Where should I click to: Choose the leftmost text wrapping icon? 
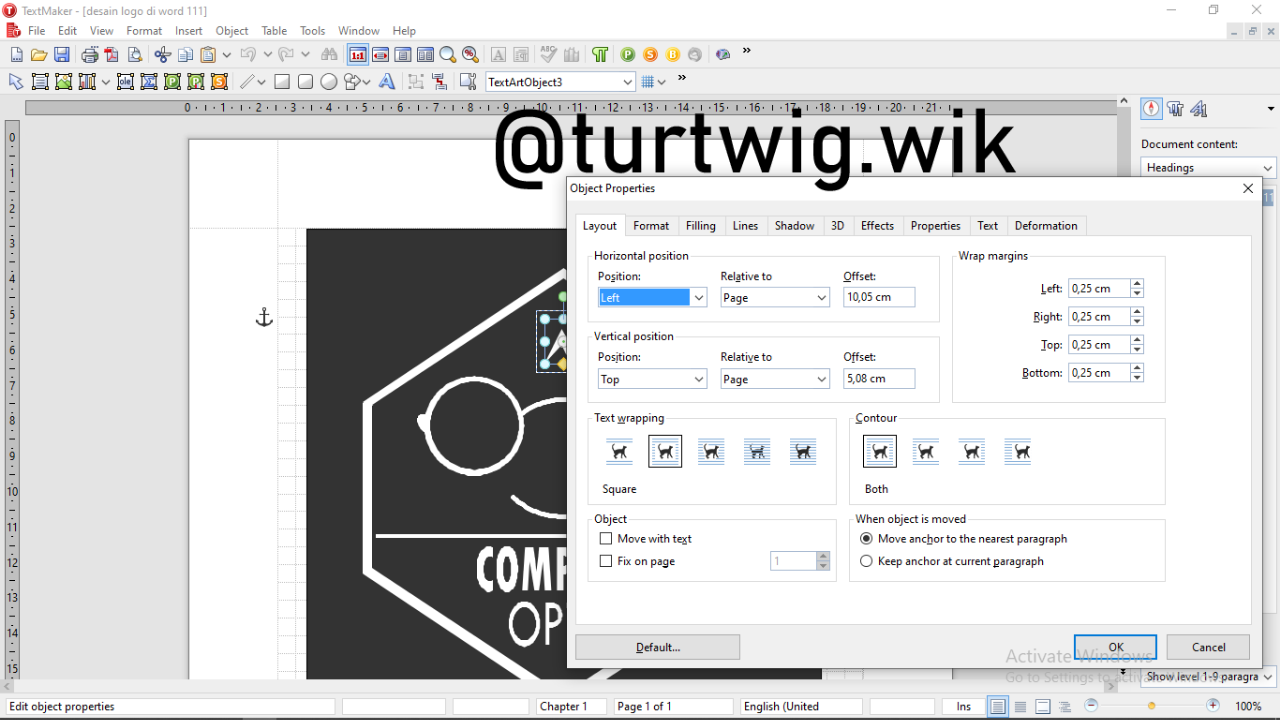pyautogui.click(x=620, y=452)
